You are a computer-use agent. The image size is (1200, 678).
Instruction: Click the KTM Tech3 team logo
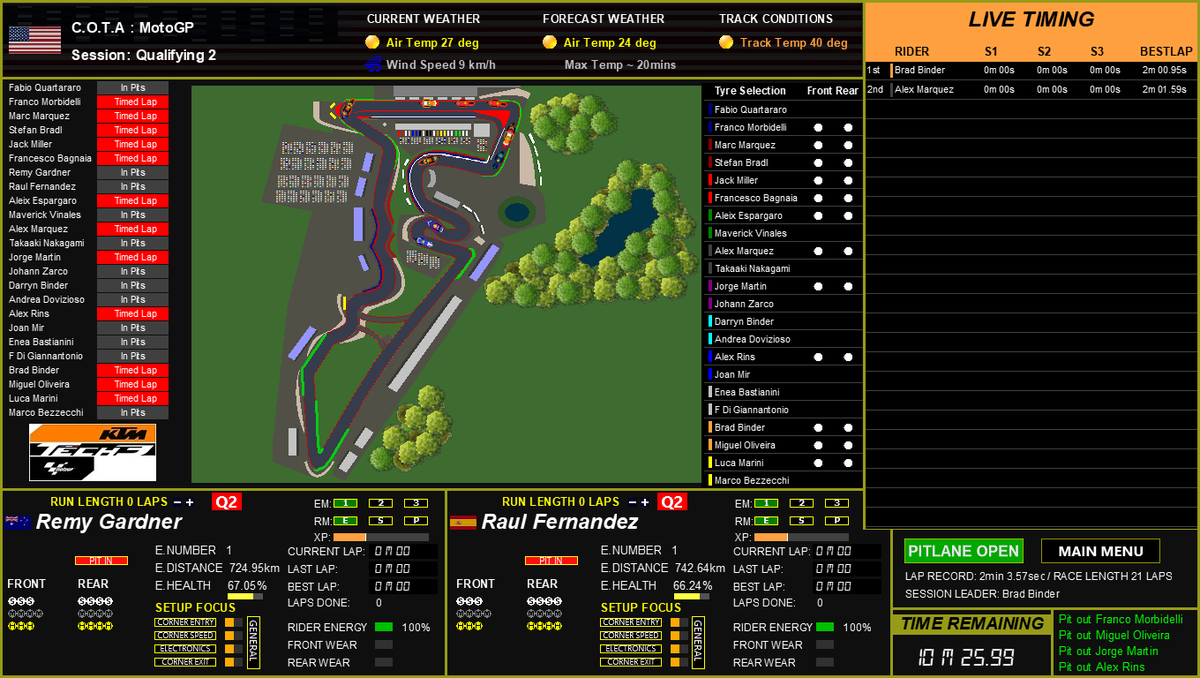point(92,453)
